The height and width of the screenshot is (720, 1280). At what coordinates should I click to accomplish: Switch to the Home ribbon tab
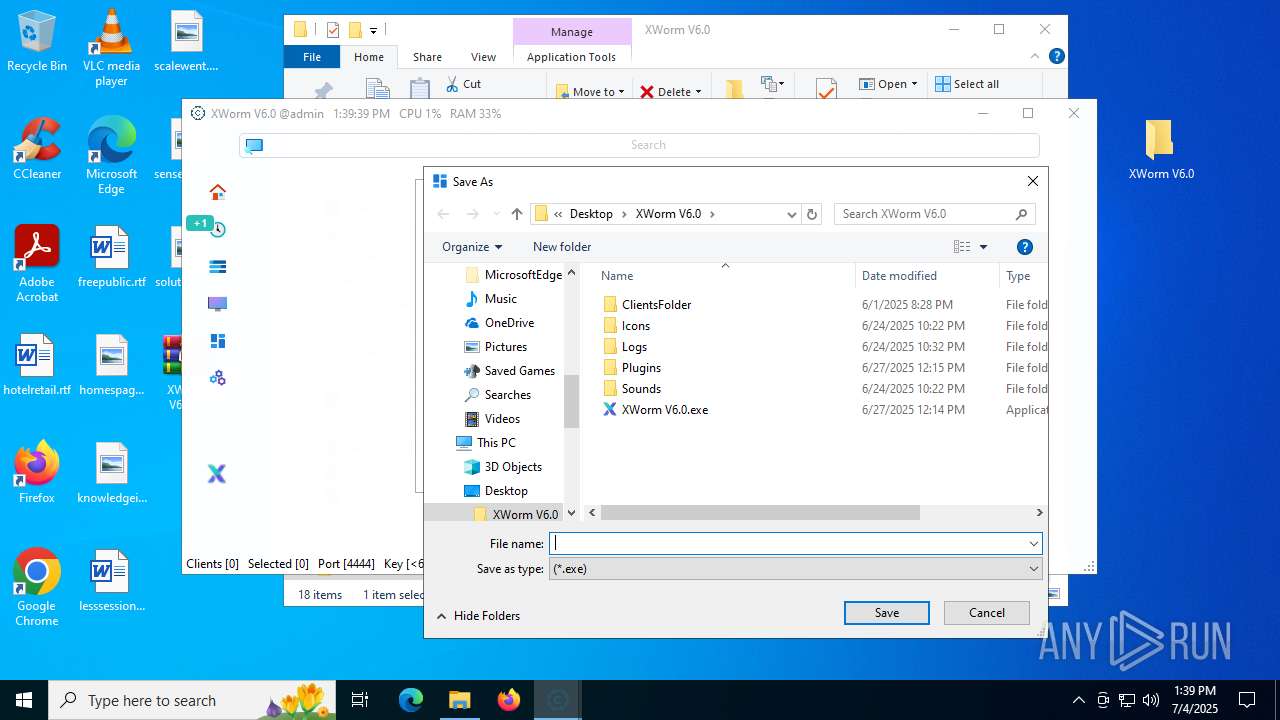point(369,57)
